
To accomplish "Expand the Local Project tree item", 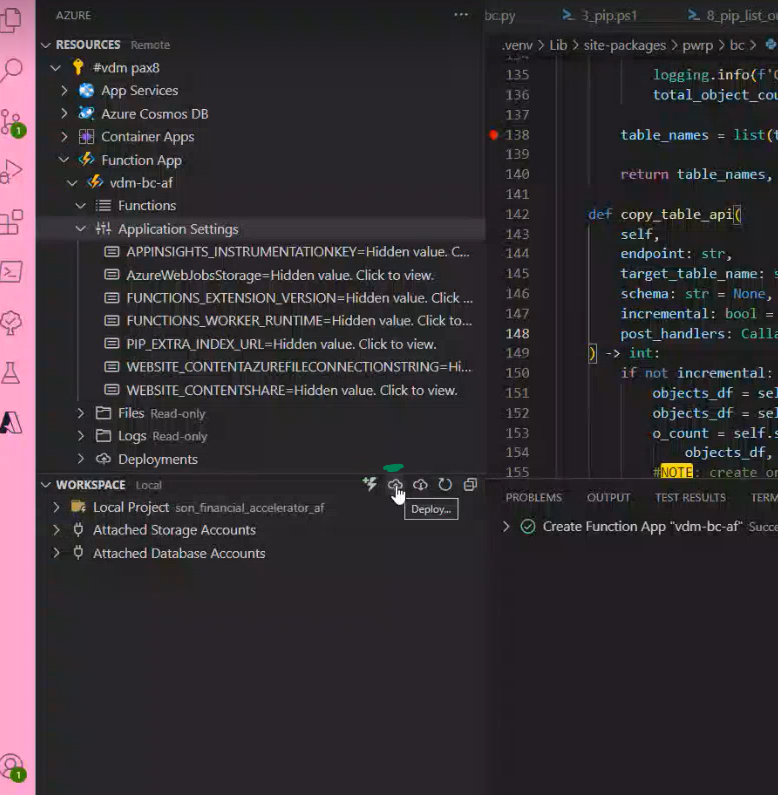I will [x=56, y=507].
